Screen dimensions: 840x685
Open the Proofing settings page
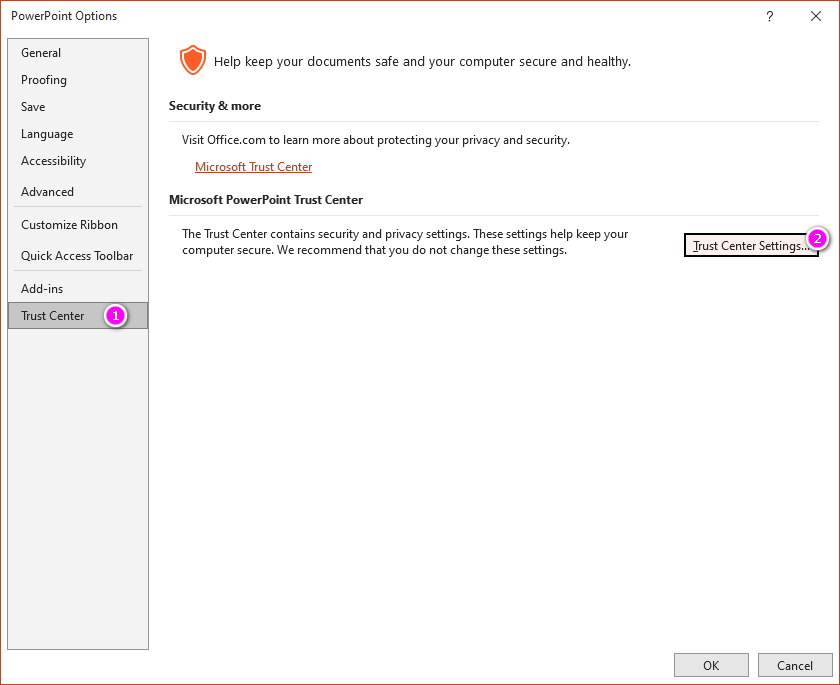point(43,79)
